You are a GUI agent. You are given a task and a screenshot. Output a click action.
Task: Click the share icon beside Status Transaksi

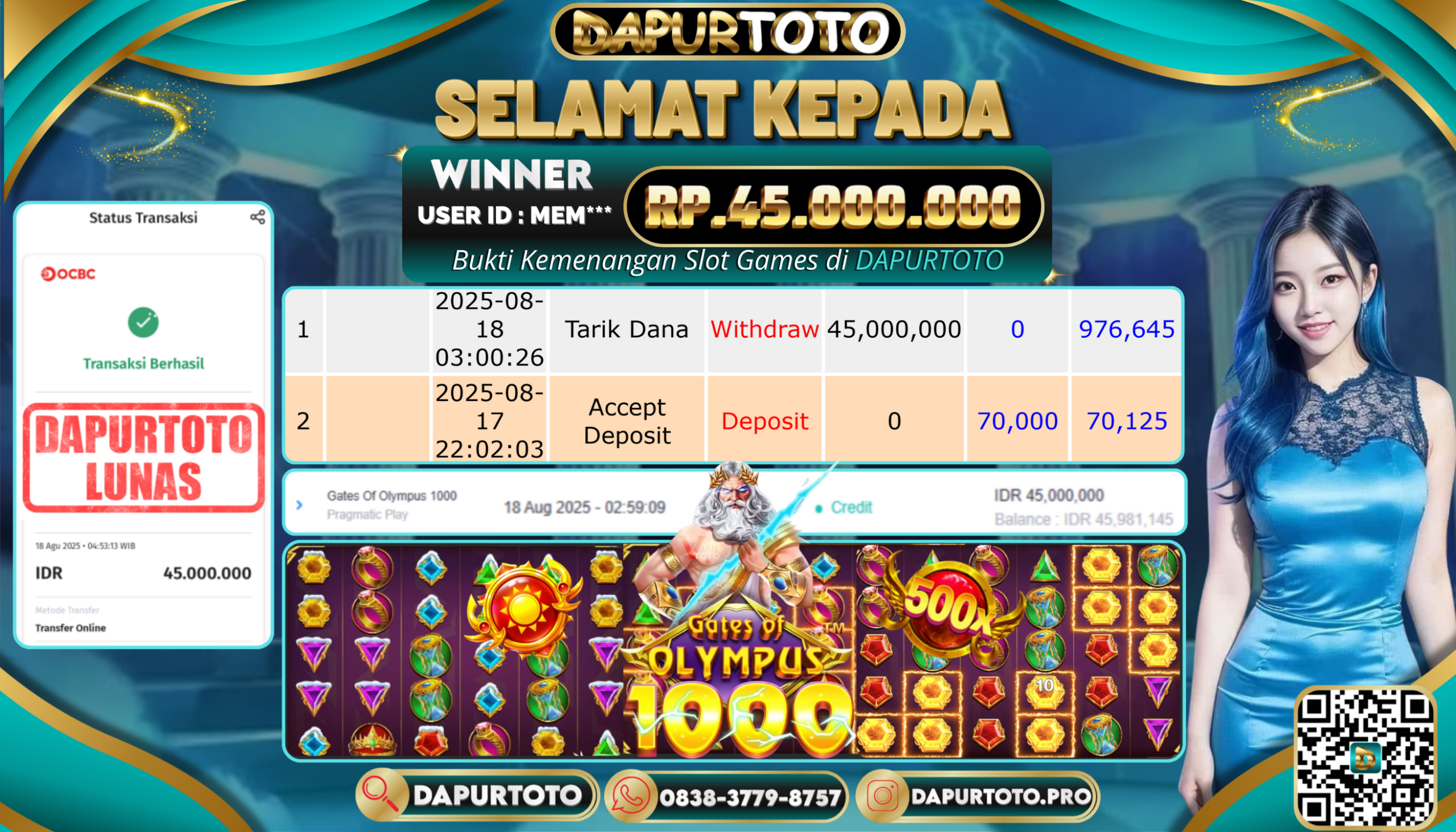click(x=258, y=217)
